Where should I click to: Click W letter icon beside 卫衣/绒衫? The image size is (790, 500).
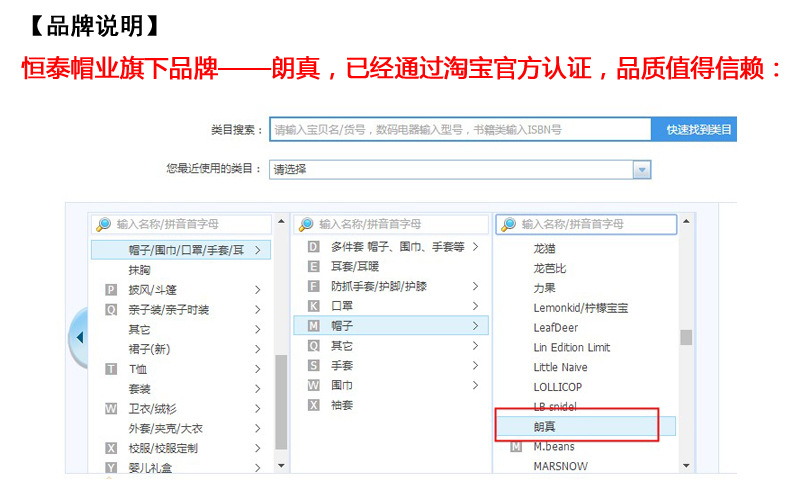(111, 409)
